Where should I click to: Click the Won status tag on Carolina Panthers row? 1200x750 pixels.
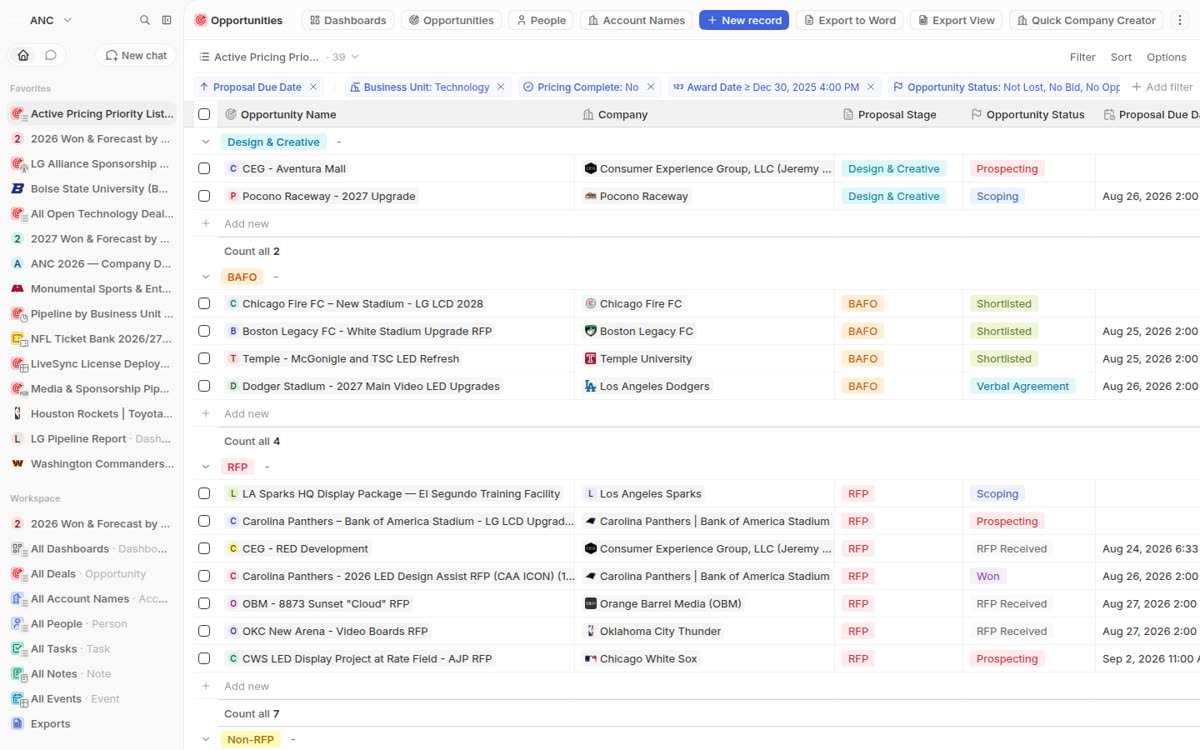coord(988,576)
